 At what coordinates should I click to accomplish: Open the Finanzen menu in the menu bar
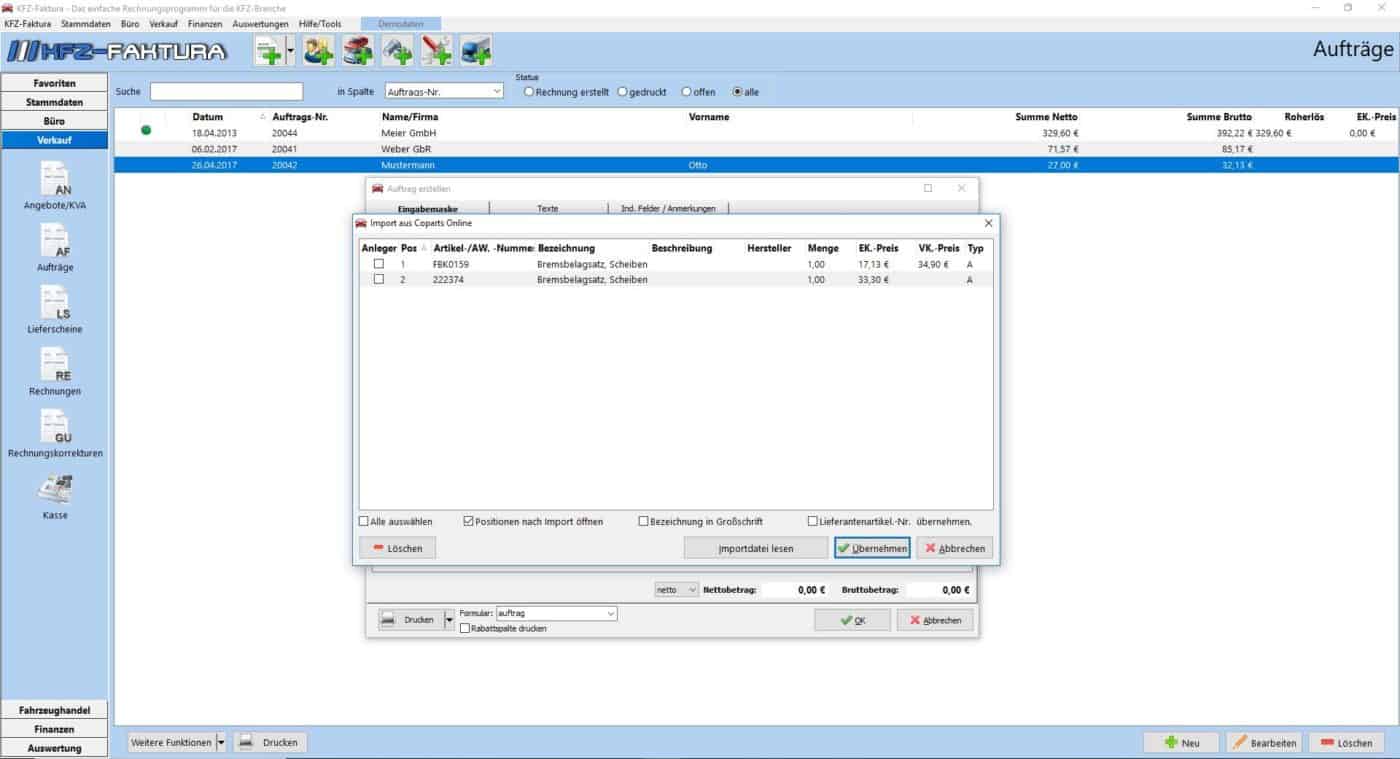tap(206, 23)
